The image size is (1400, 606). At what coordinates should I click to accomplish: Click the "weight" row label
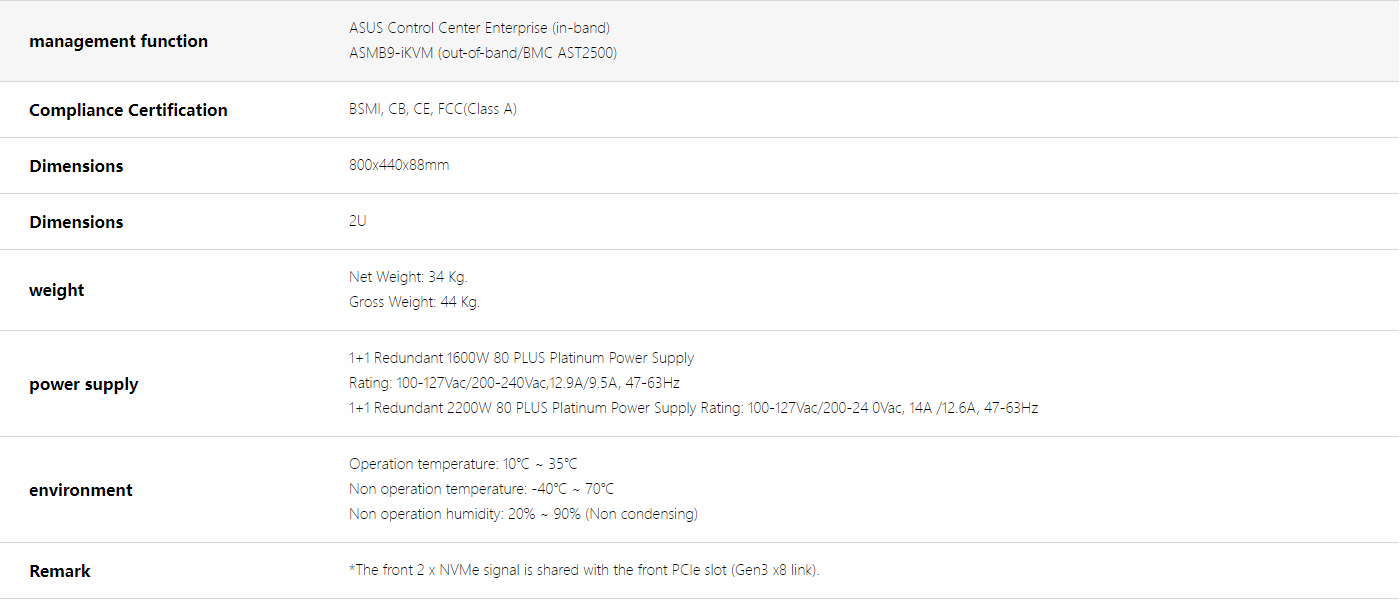57,290
